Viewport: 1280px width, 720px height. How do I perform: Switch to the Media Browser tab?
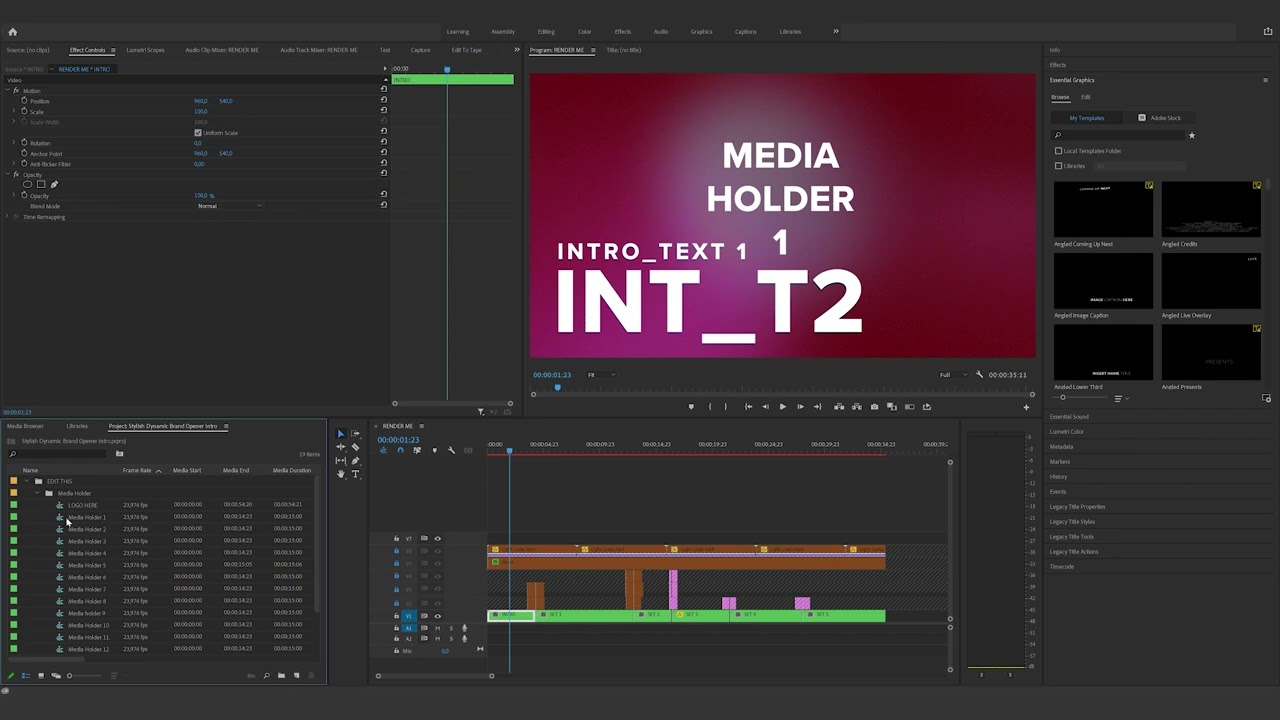[25, 426]
